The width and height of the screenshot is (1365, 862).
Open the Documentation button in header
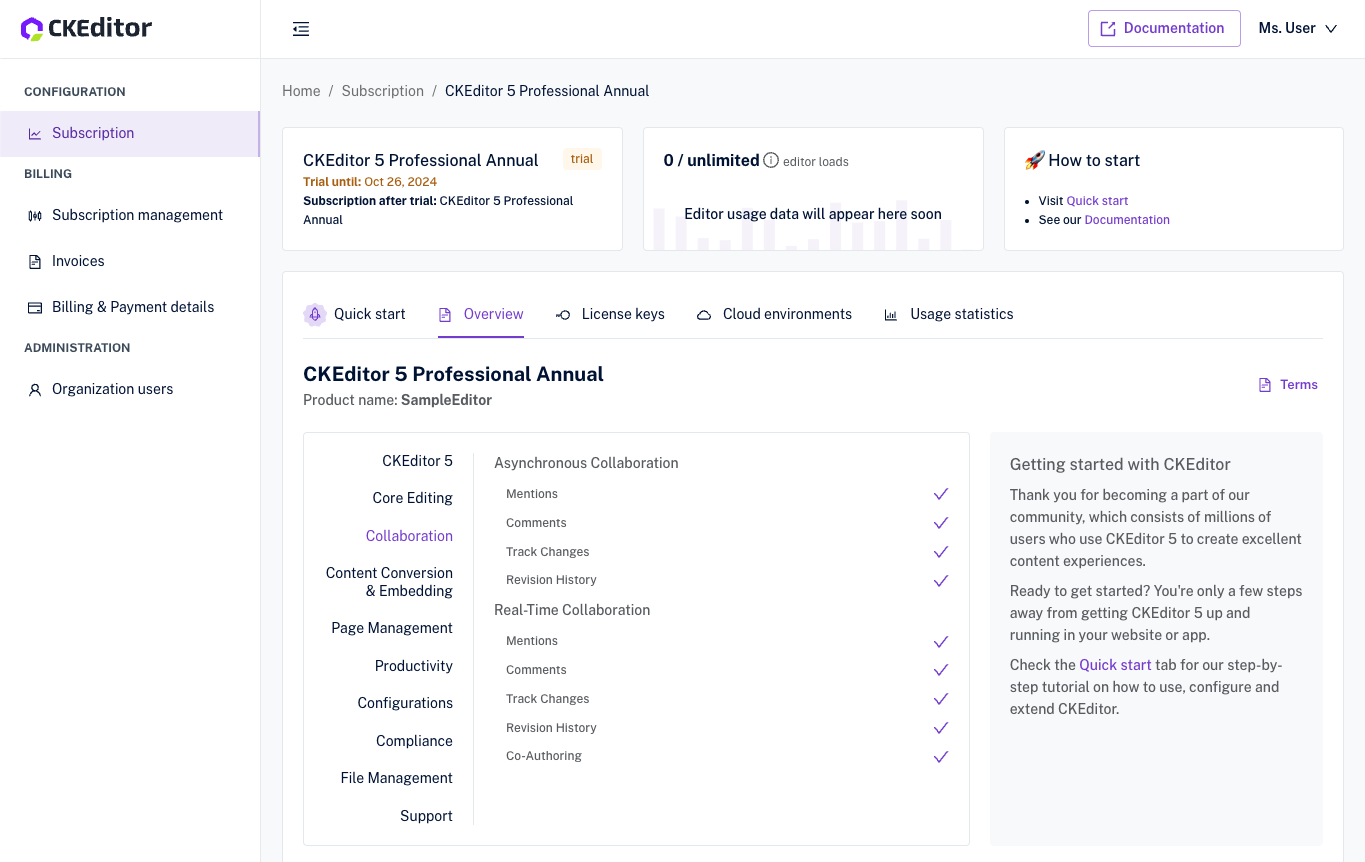[1164, 29]
